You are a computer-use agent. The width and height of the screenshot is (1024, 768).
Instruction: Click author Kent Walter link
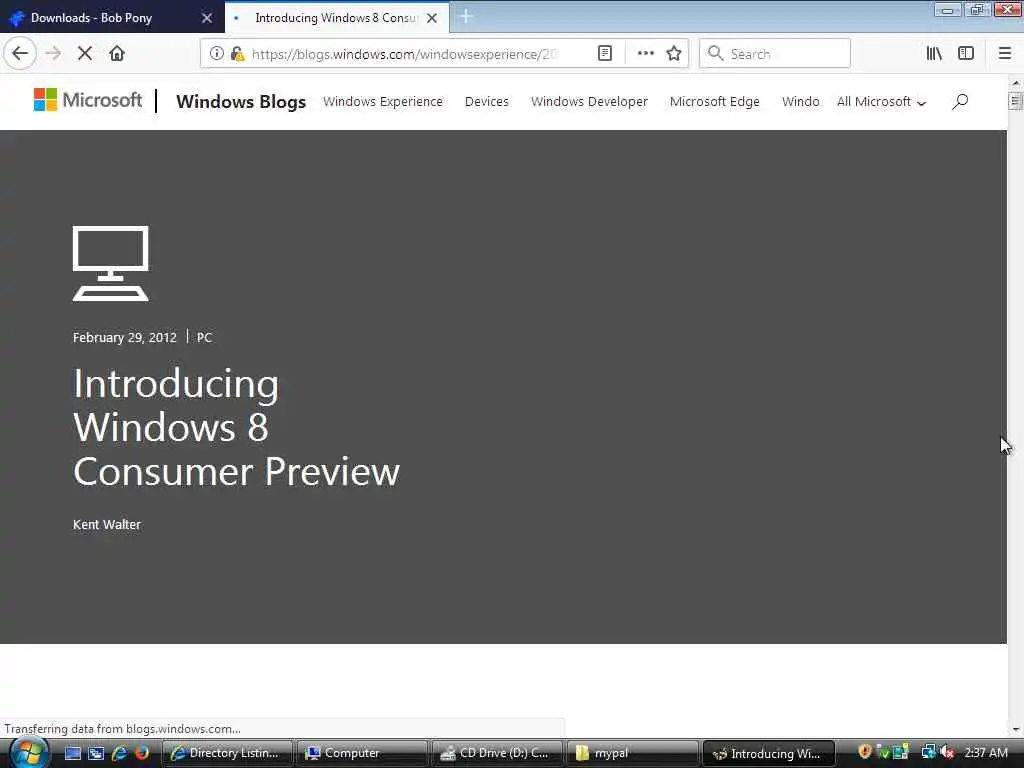click(107, 524)
